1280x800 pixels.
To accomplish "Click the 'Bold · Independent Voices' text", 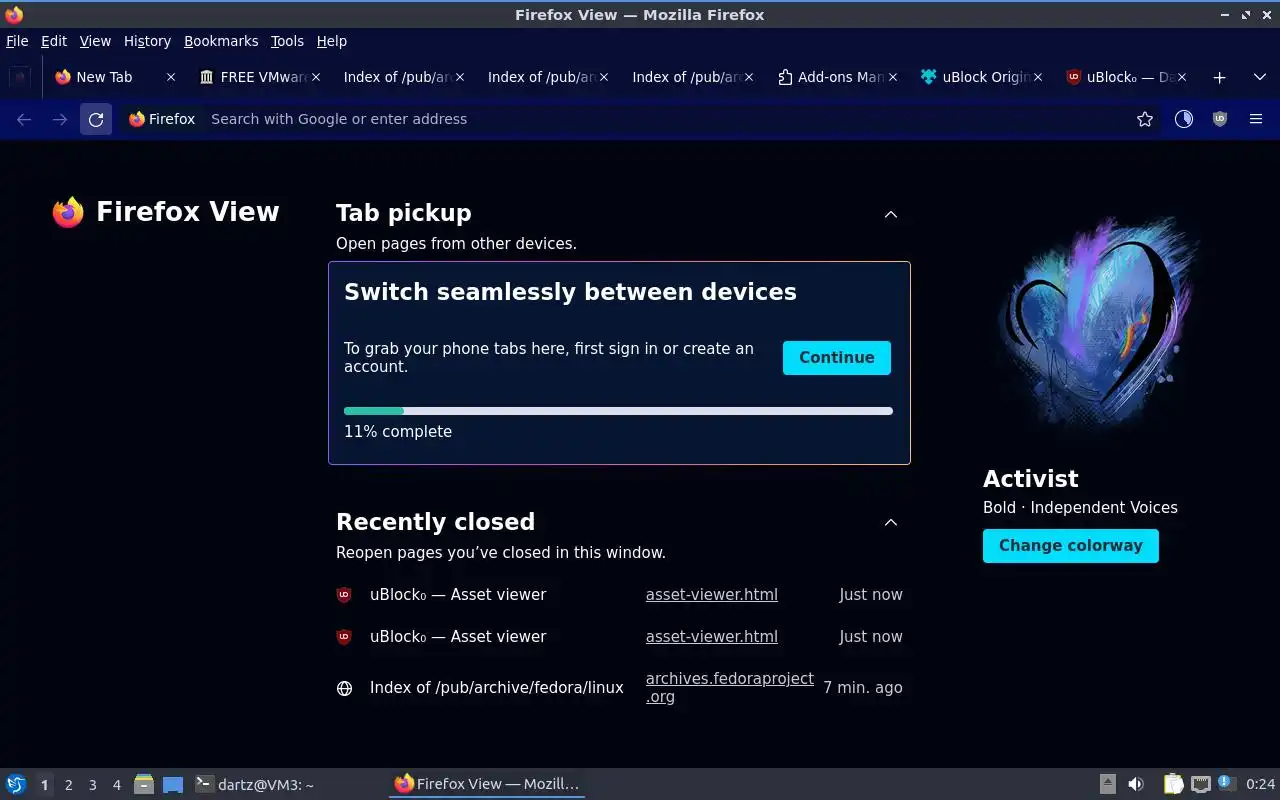I will click(1080, 508).
